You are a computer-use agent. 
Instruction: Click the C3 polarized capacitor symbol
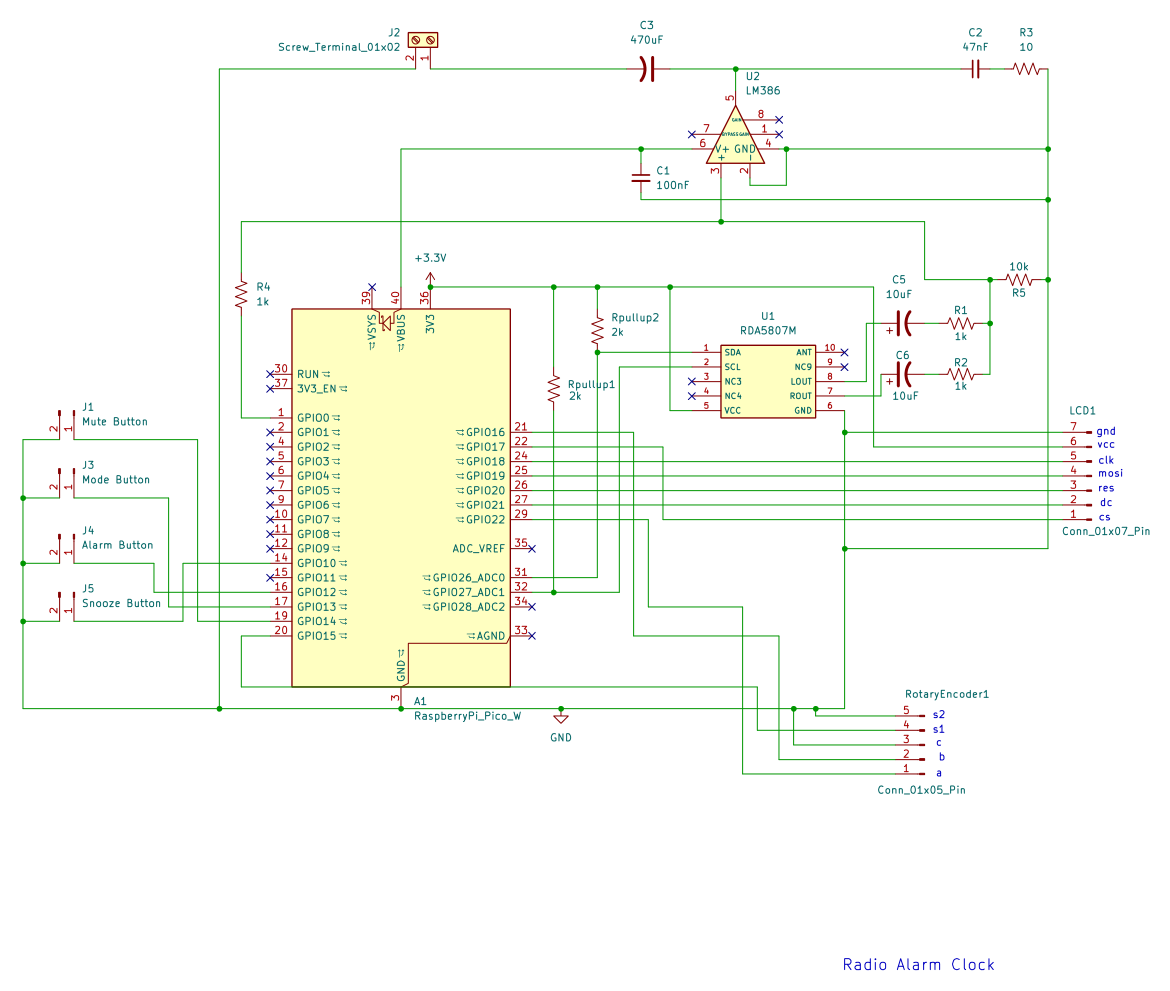pyautogui.click(x=648, y=69)
